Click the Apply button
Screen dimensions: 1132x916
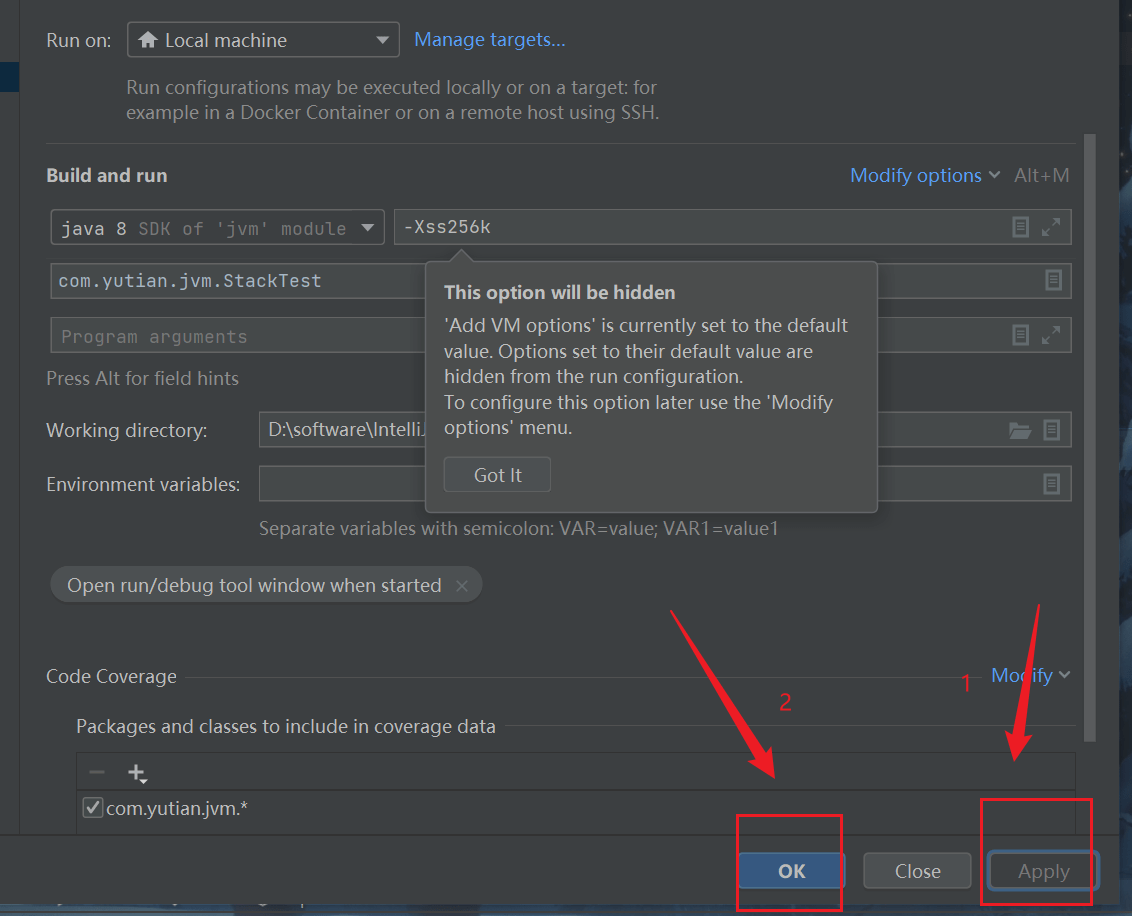coord(1043,871)
